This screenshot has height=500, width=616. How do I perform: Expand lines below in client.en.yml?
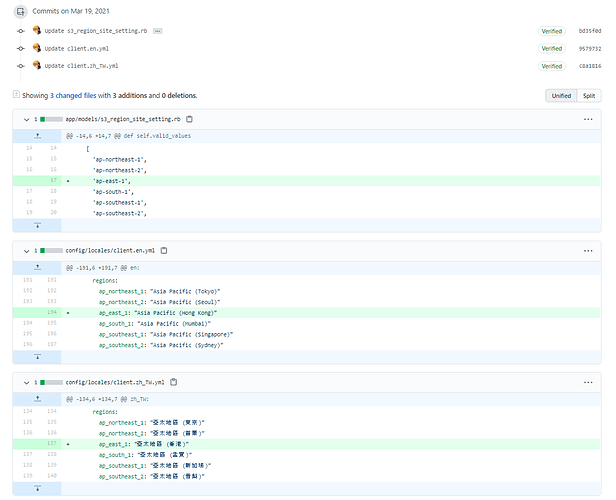coord(37,357)
